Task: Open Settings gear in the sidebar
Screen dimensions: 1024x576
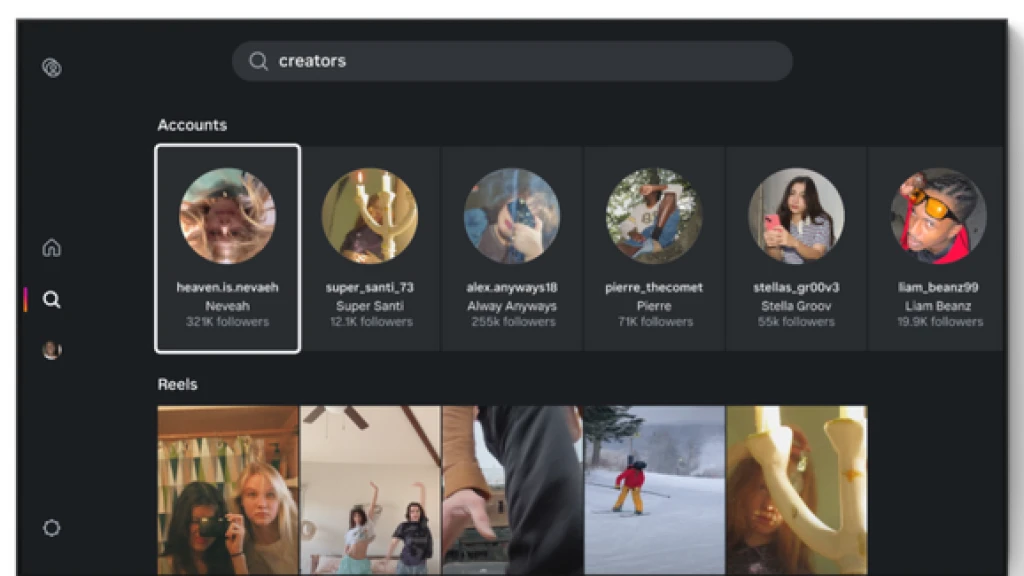Action: (x=52, y=528)
